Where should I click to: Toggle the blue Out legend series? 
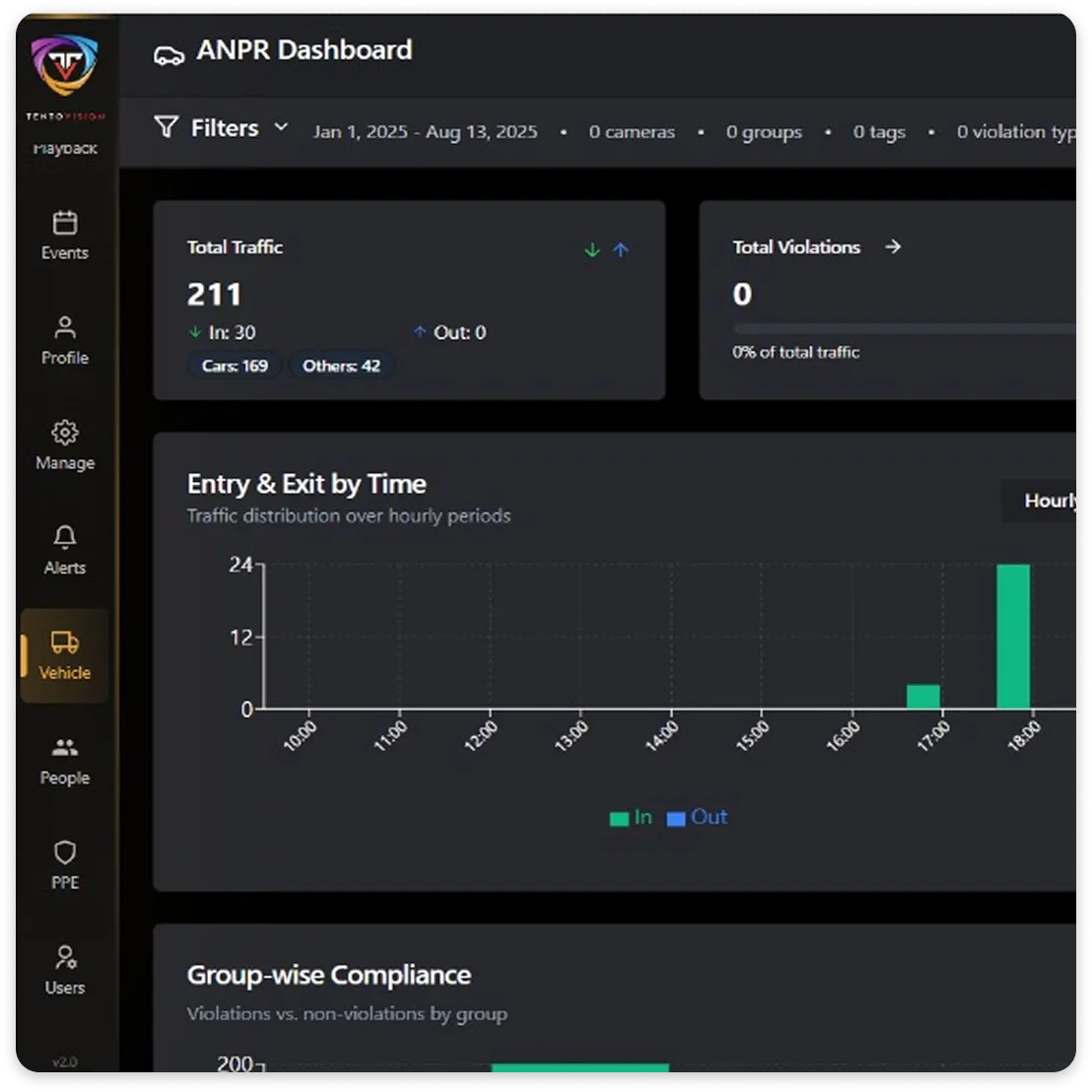697,817
